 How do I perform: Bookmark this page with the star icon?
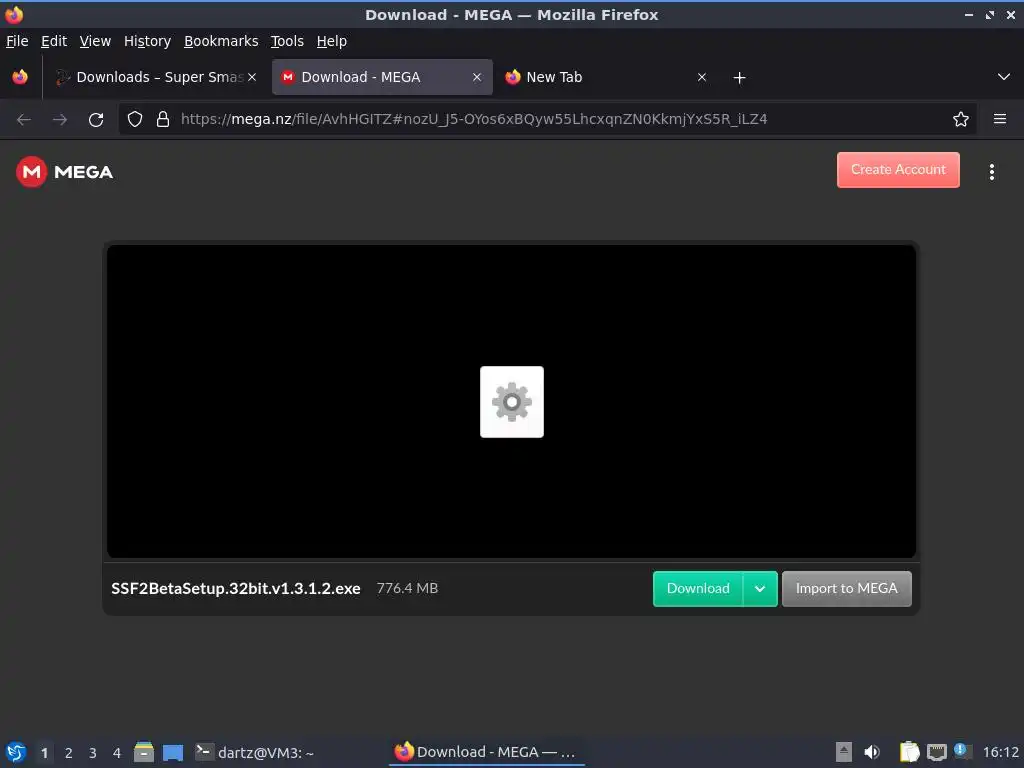pyautogui.click(x=960, y=119)
